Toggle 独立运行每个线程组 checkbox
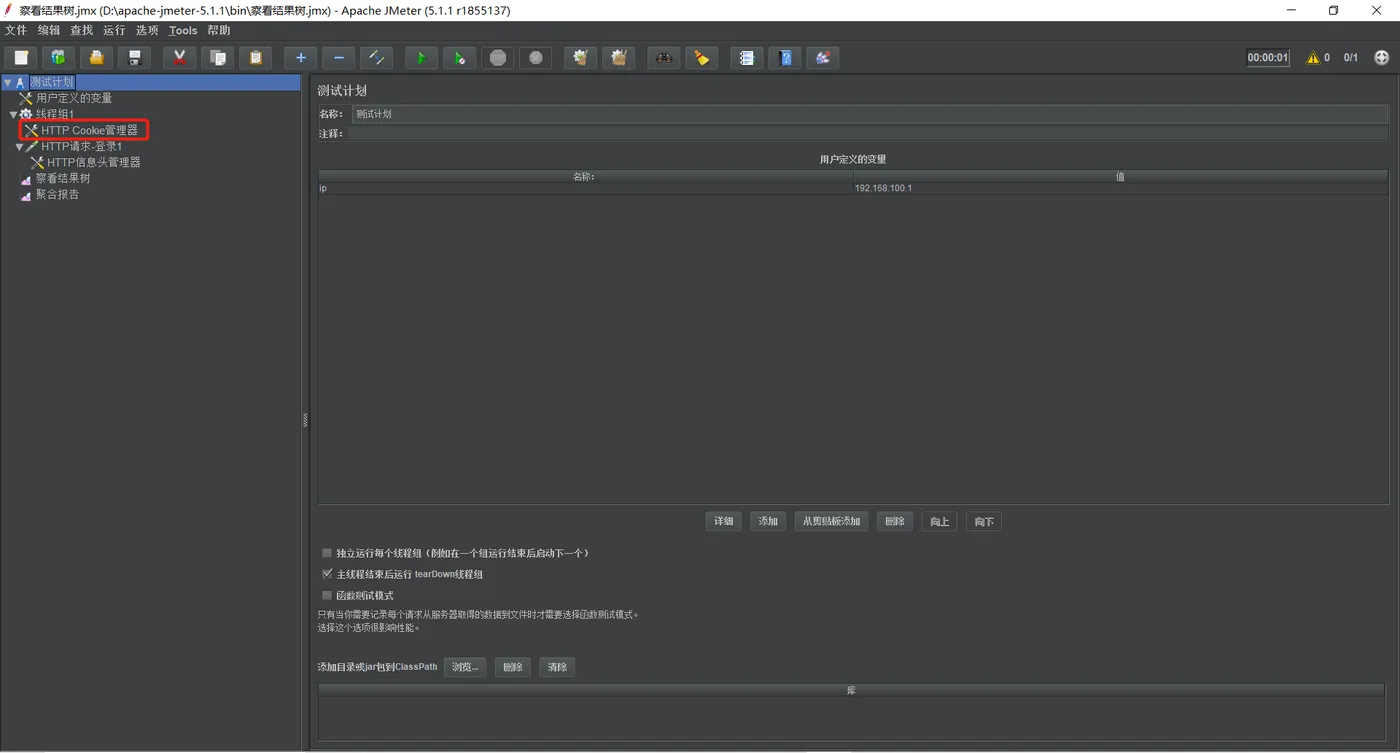 [x=327, y=553]
